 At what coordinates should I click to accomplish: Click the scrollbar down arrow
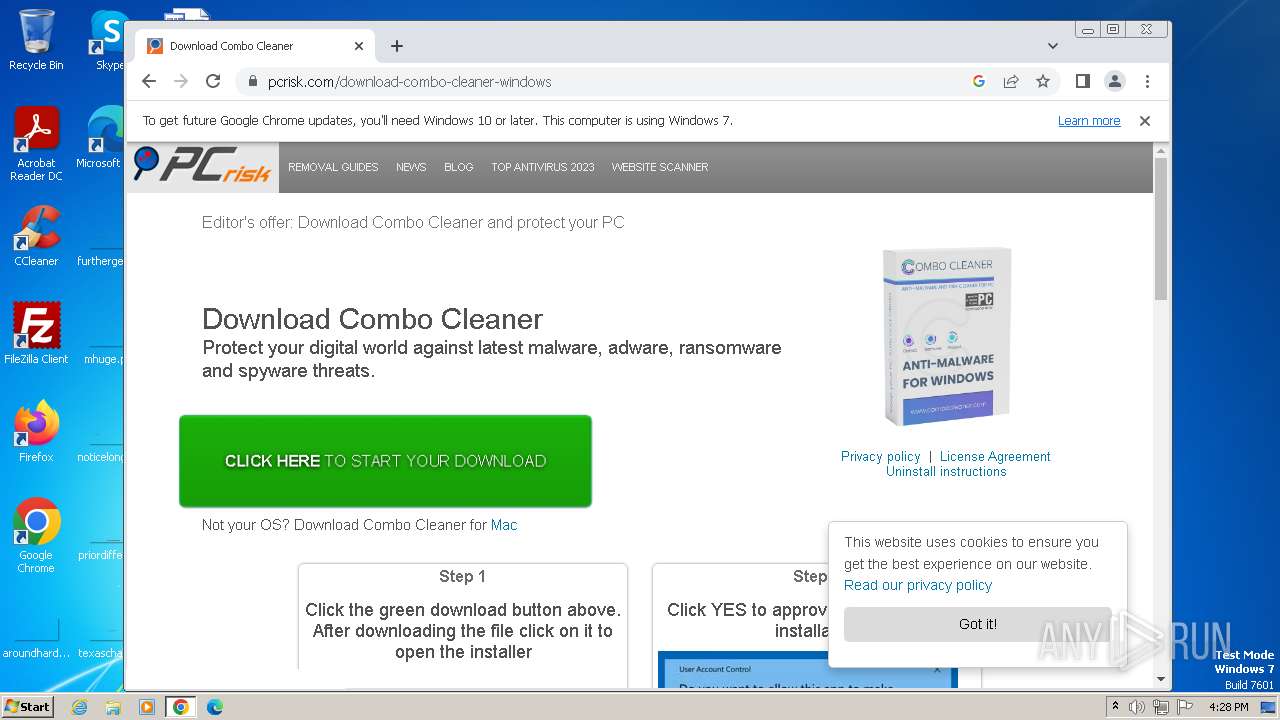pos(1160,680)
